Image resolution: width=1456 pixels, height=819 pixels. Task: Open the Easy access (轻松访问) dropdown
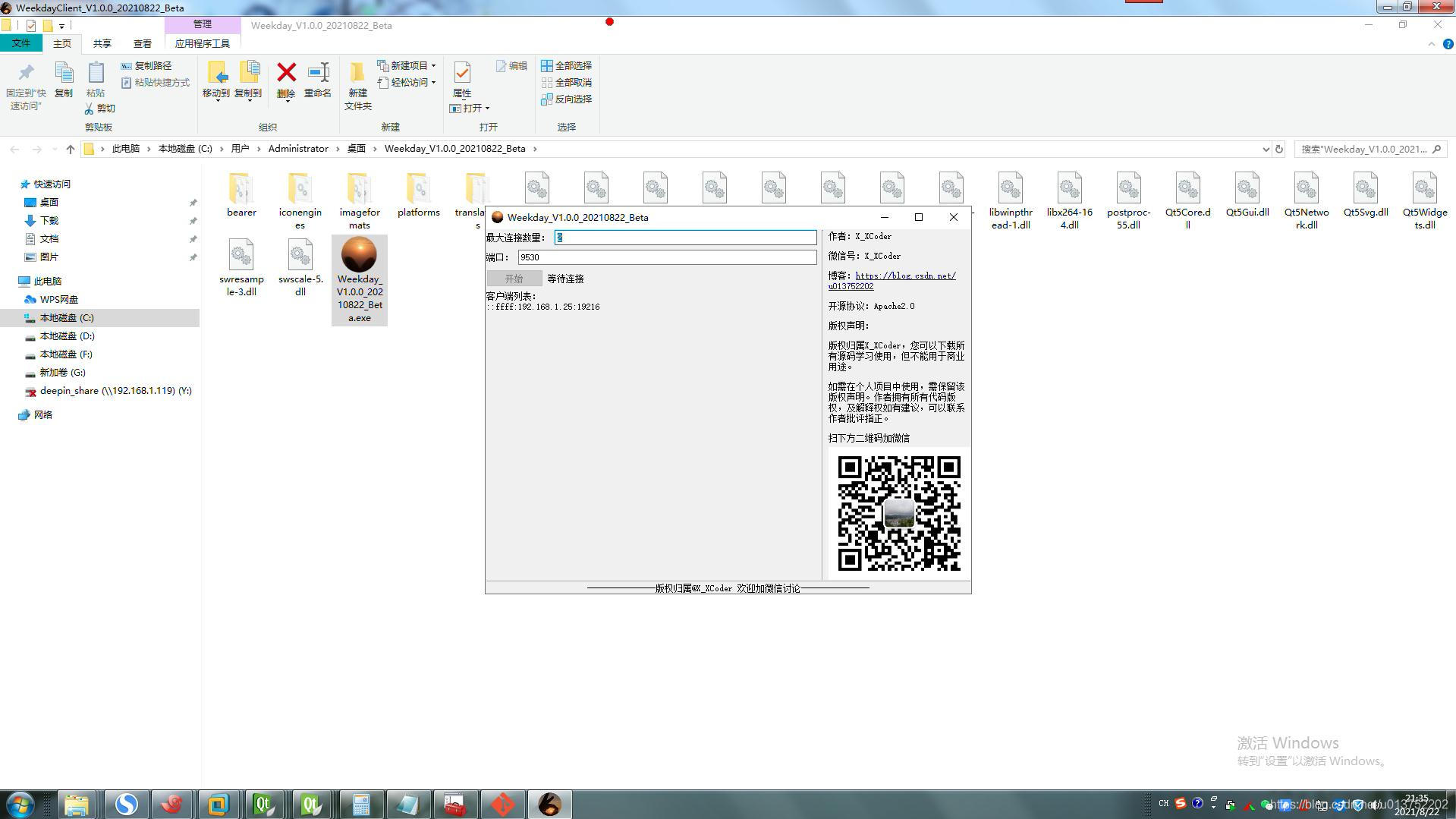click(407, 83)
